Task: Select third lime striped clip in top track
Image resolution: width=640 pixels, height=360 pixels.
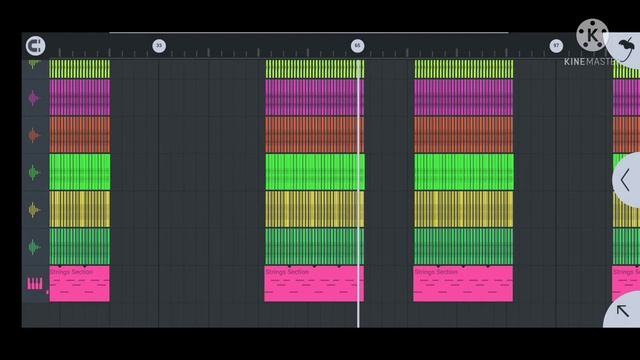Action: (x=464, y=69)
